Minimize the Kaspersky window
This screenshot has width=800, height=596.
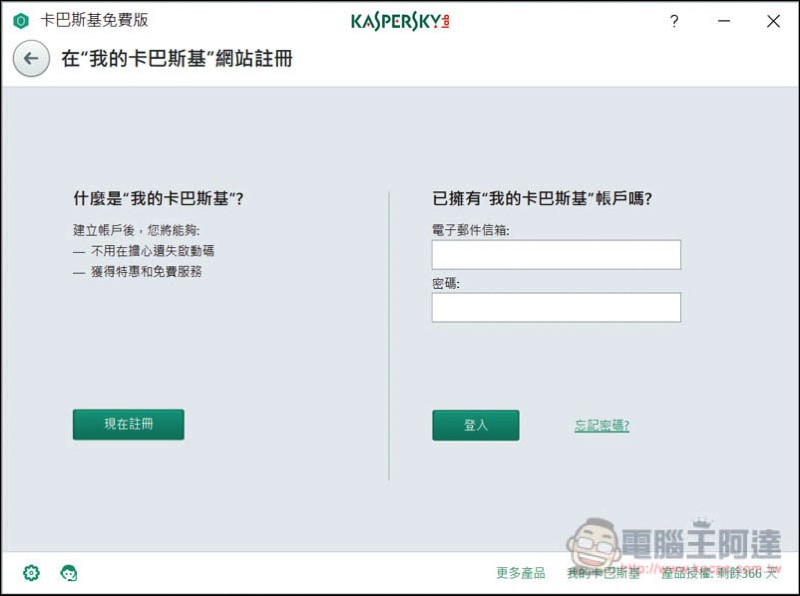(x=723, y=21)
